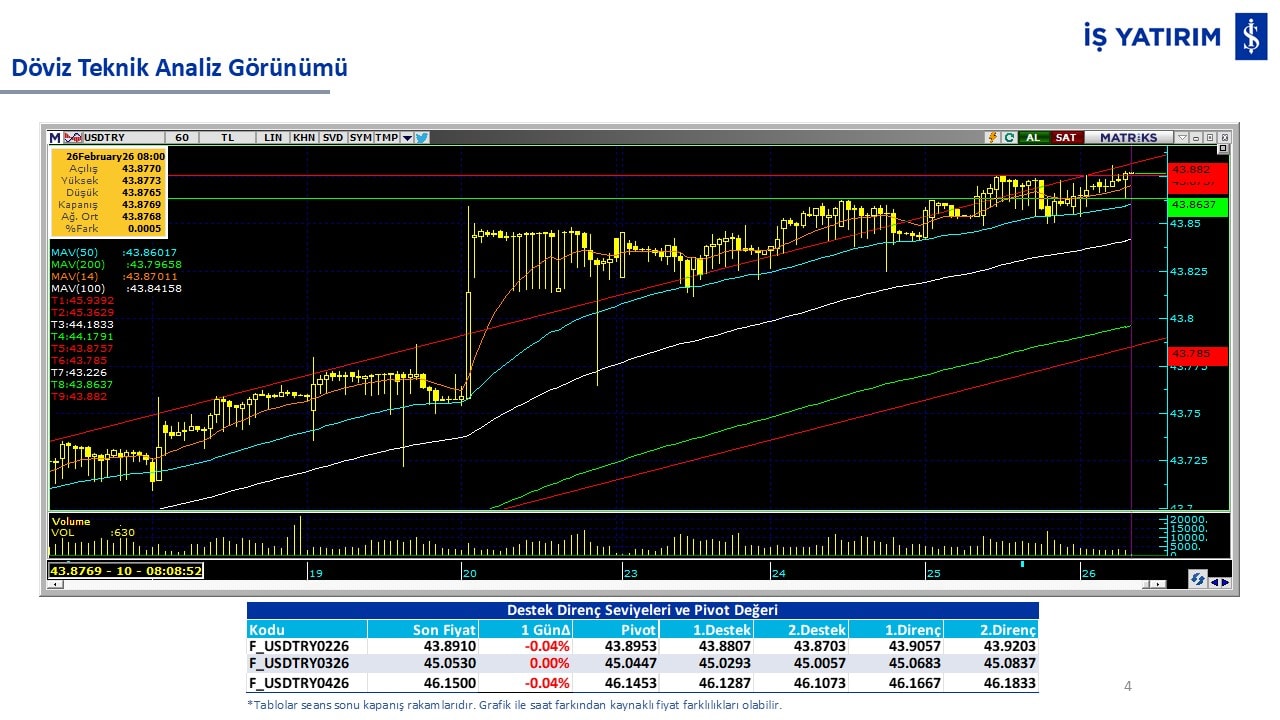Image resolution: width=1280 pixels, height=720 pixels.
Task: Toggle the LIN linear scale button
Action: click(272, 137)
